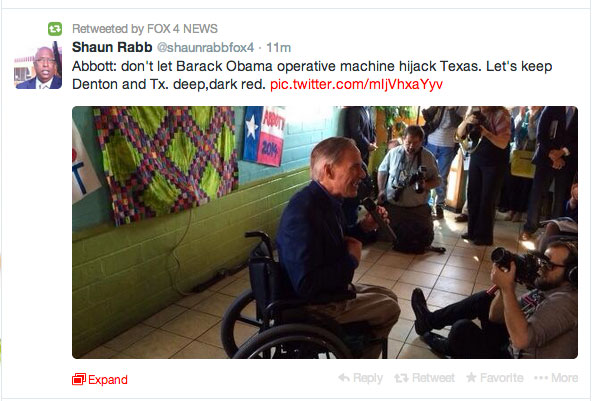Click the Retweet arrows icon beside Reply
592x401 pixels.
coord(401,378)
